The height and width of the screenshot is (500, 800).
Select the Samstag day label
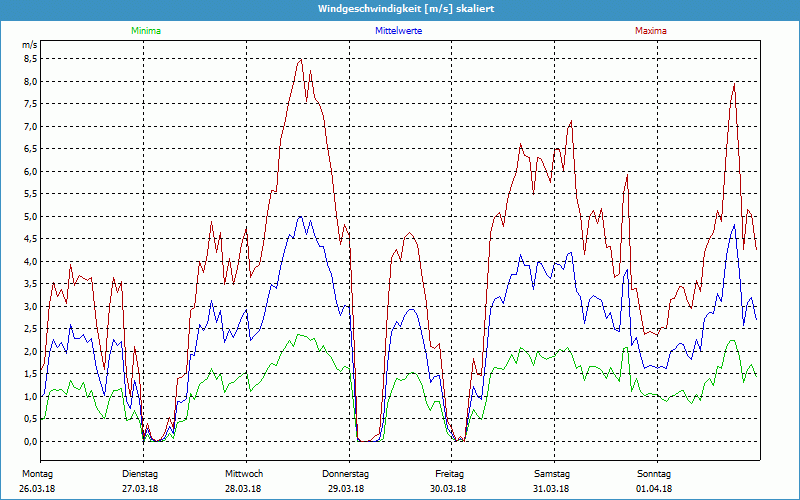(551, 473)
